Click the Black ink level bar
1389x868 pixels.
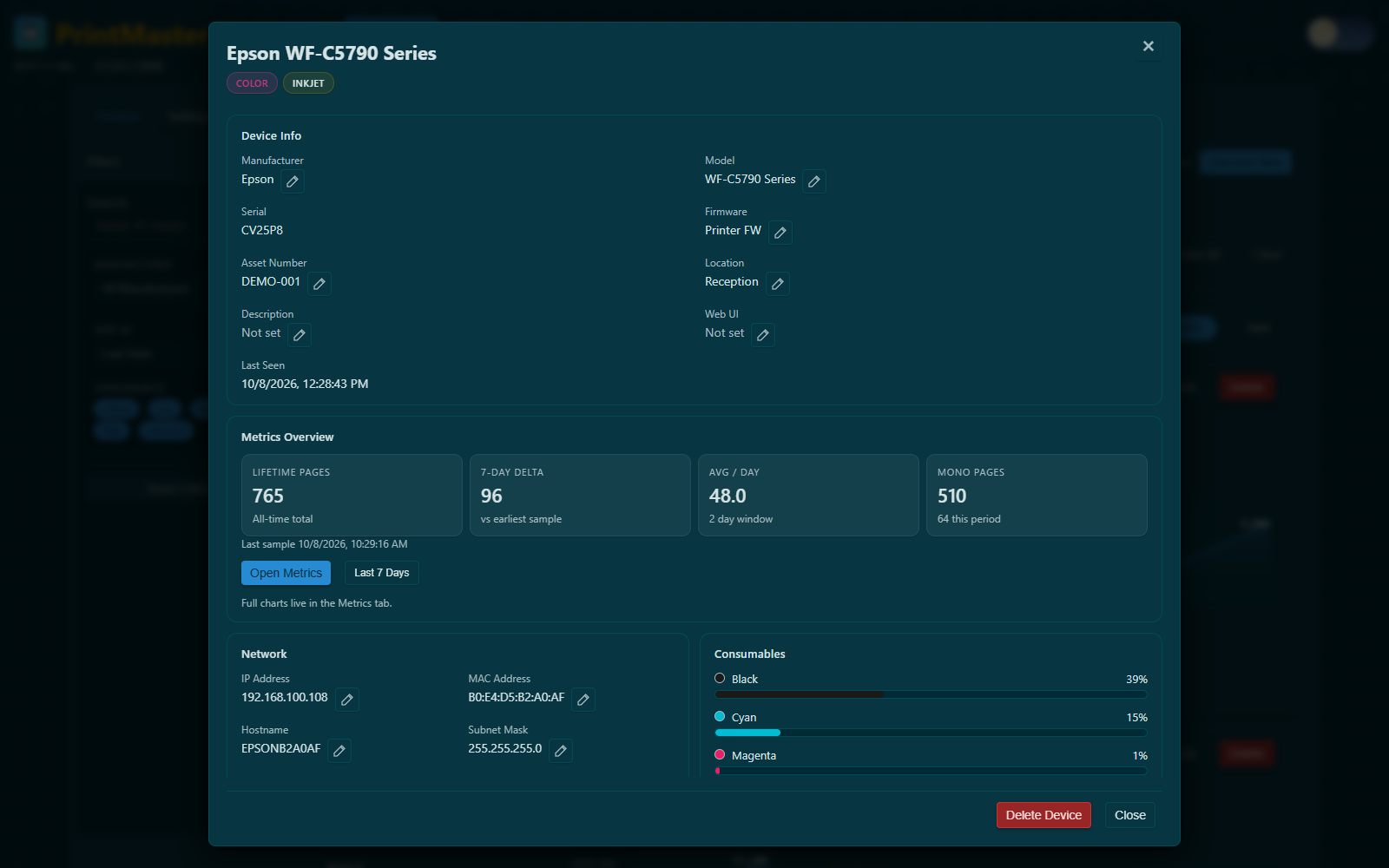931,694
